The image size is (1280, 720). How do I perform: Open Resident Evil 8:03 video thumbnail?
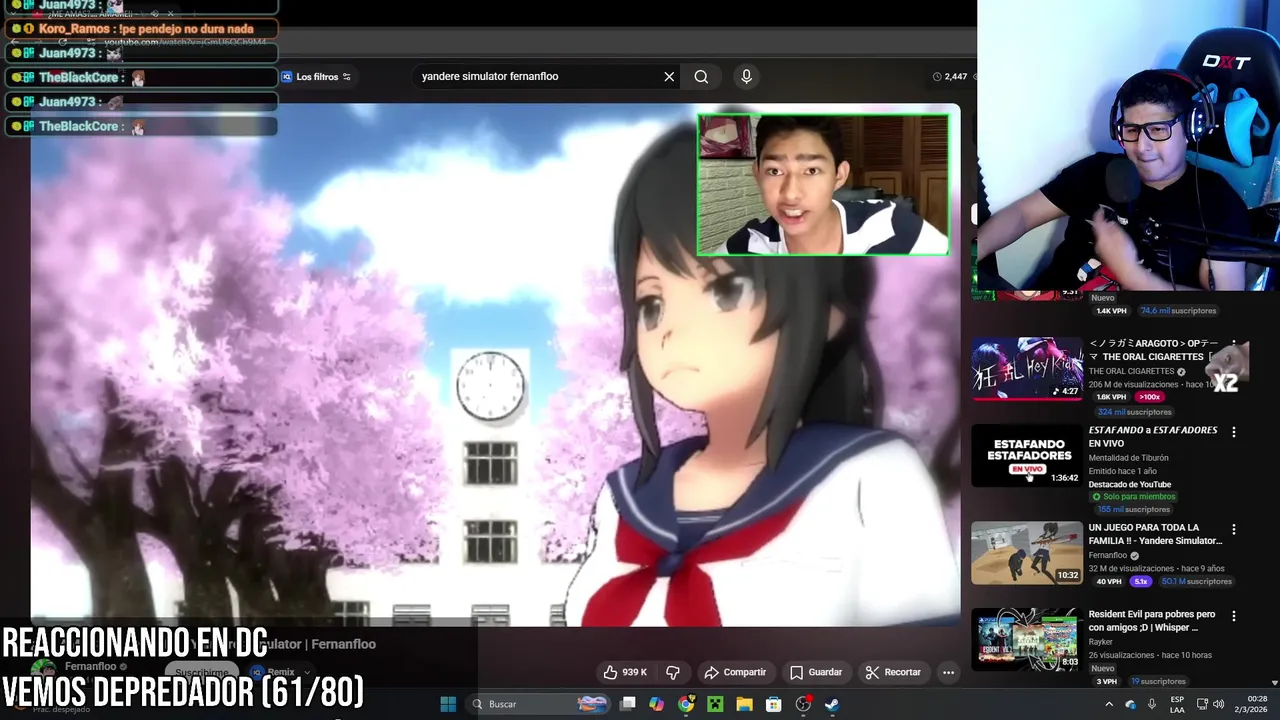point(1027,639)
